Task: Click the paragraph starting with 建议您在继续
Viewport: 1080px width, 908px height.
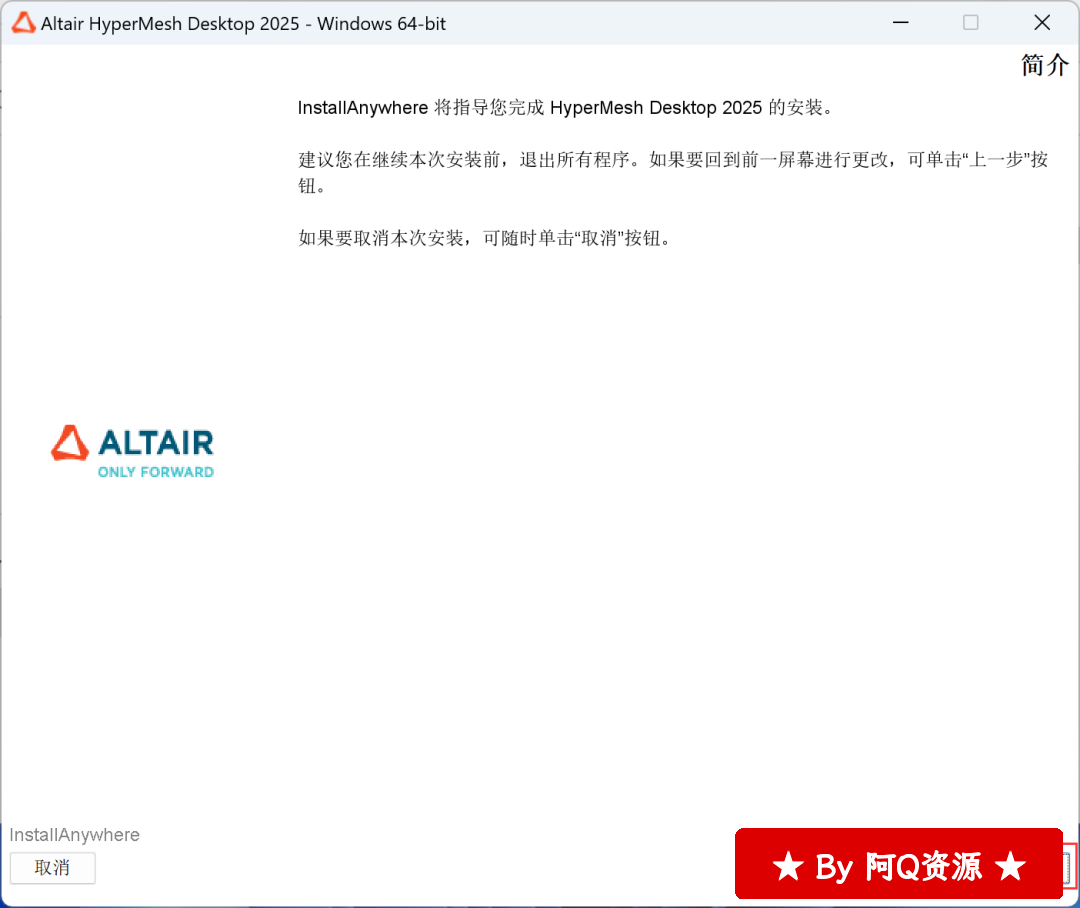Action: [673, 172]
